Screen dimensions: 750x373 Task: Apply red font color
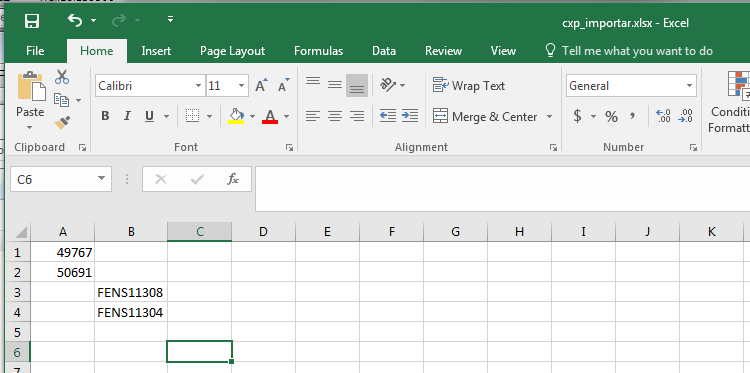270,116
